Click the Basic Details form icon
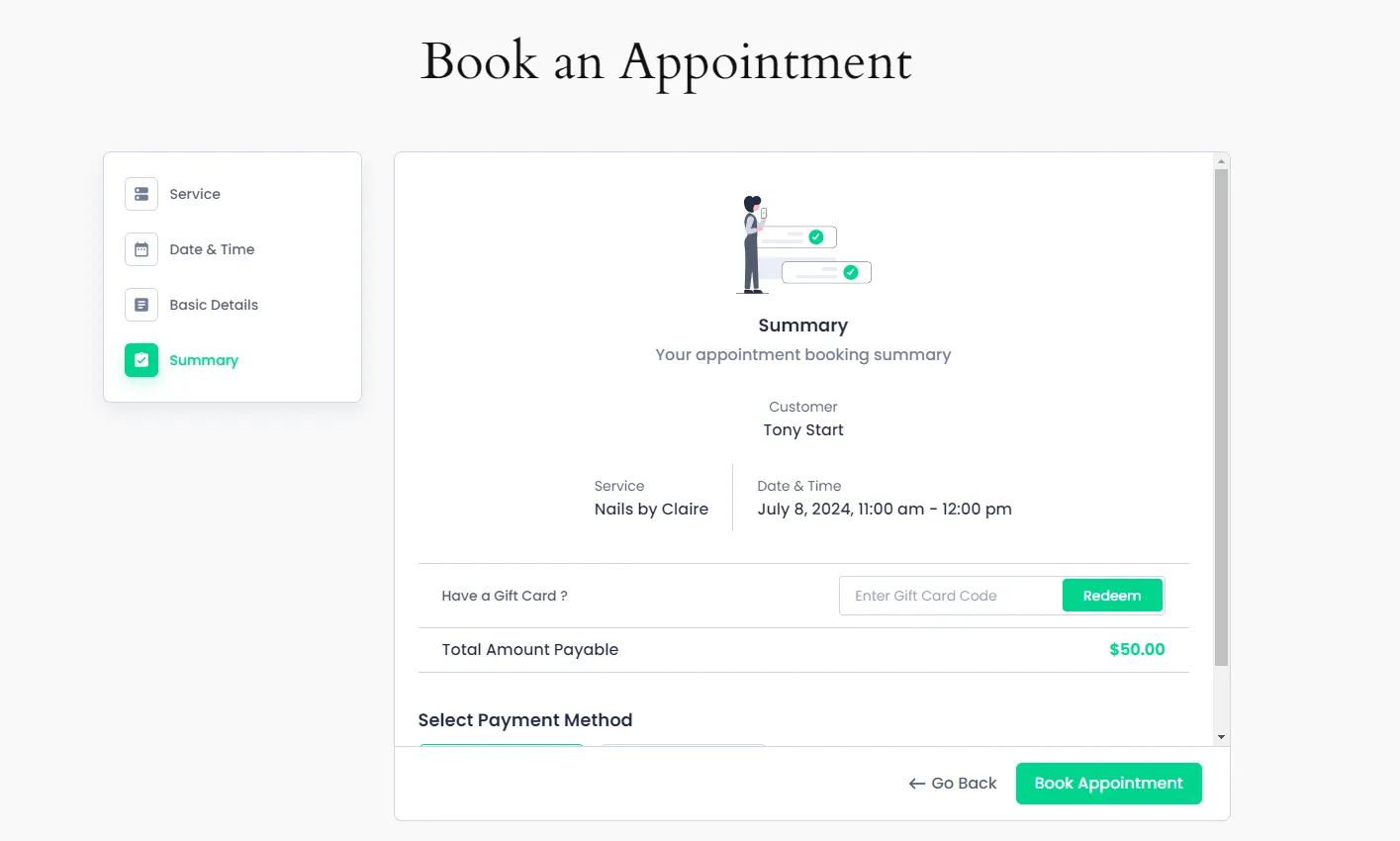 (x=141, y=305)
